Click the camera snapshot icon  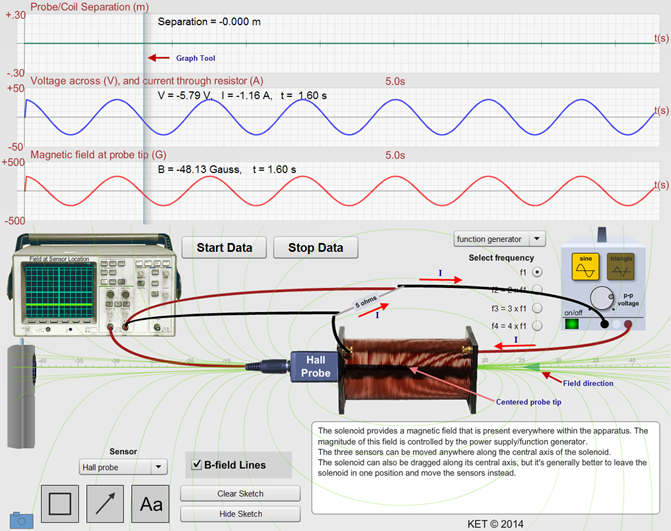[x=19, y=520]
